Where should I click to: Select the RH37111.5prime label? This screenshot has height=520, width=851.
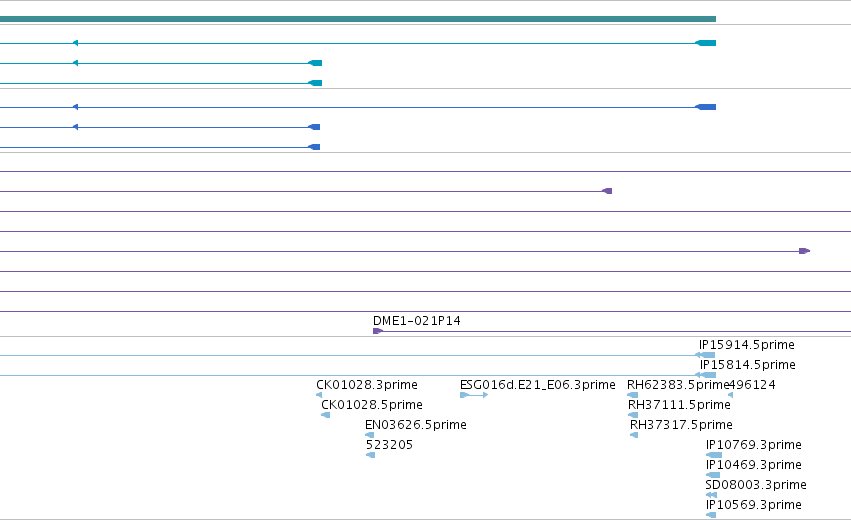[x=679, y=405]
